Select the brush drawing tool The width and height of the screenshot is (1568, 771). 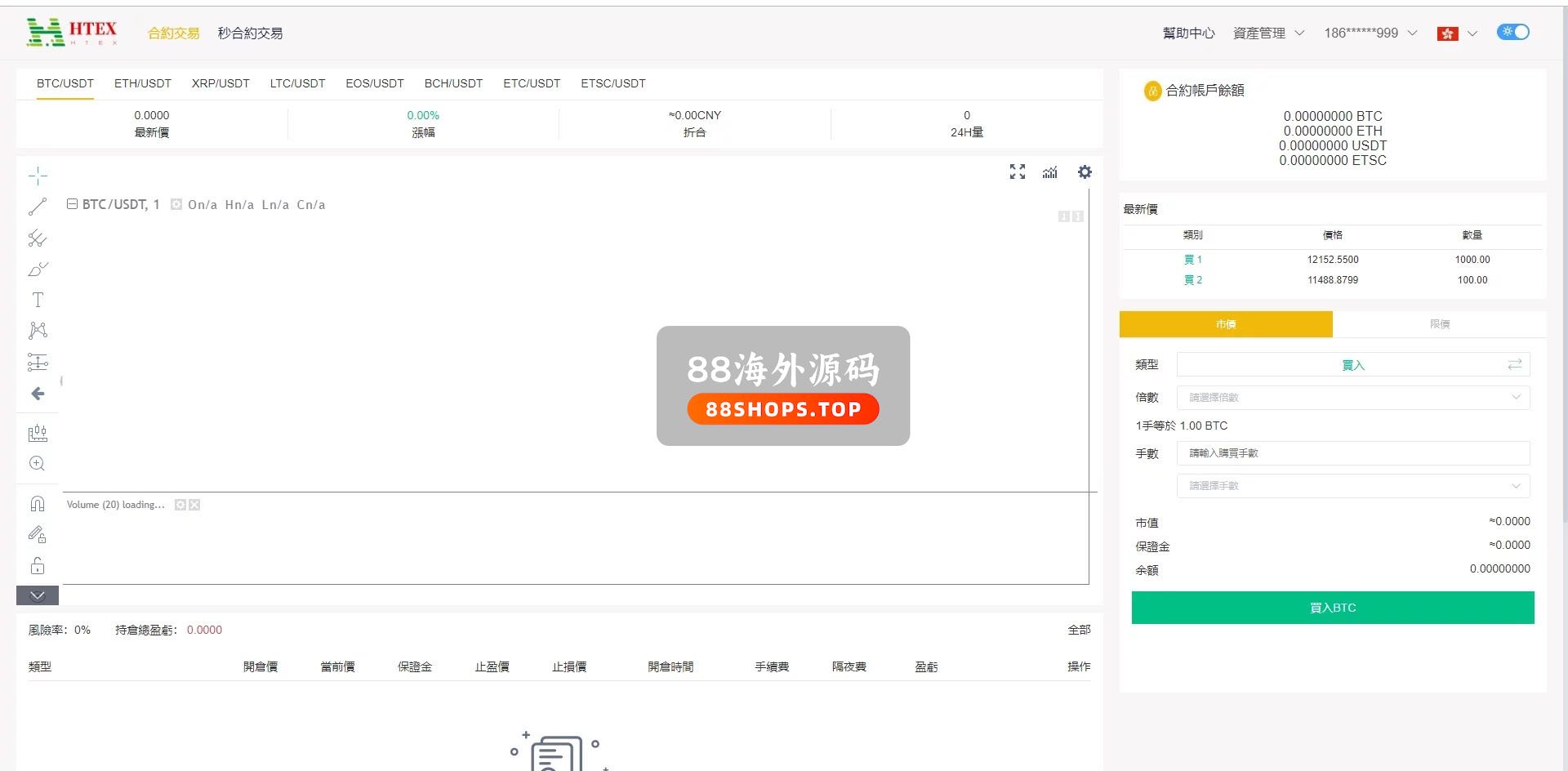pyautogui.click(x=38, y=269)
